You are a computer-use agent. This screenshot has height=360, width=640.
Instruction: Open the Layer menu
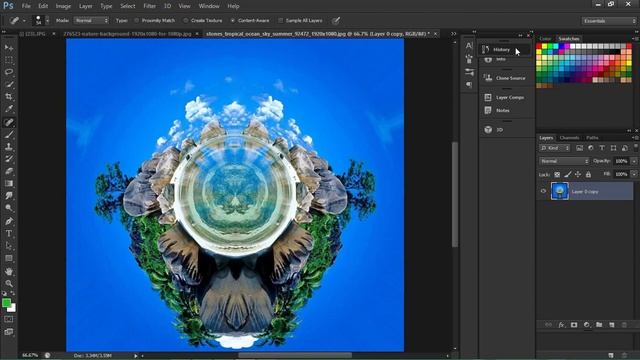click(x=86, y=6)
